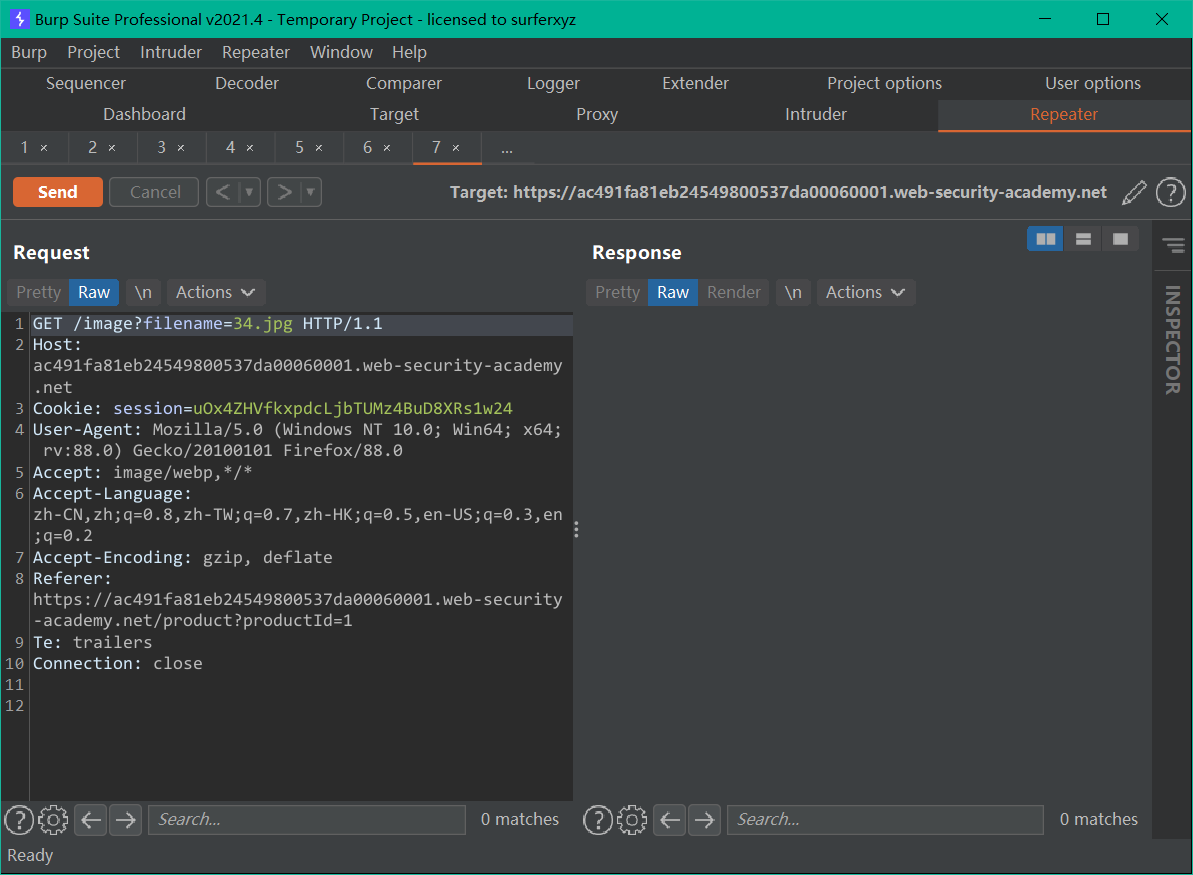Click the request/response pane divider handle
Screen dimensions: 1193x875
[x=576, y=530]
